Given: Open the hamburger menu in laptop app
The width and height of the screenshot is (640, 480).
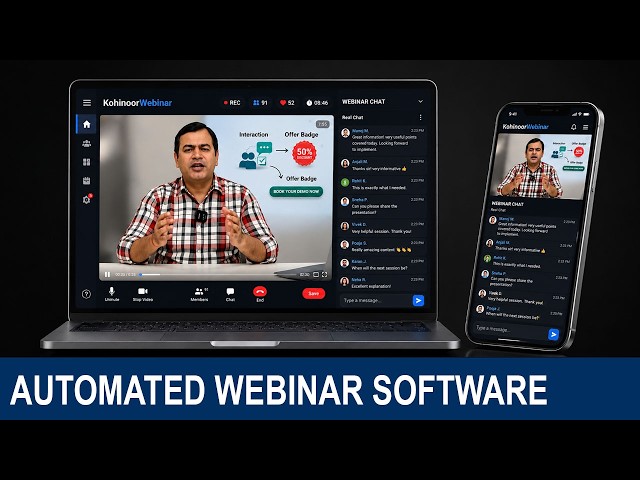Looking at the screenshot, I should [87, 103].
